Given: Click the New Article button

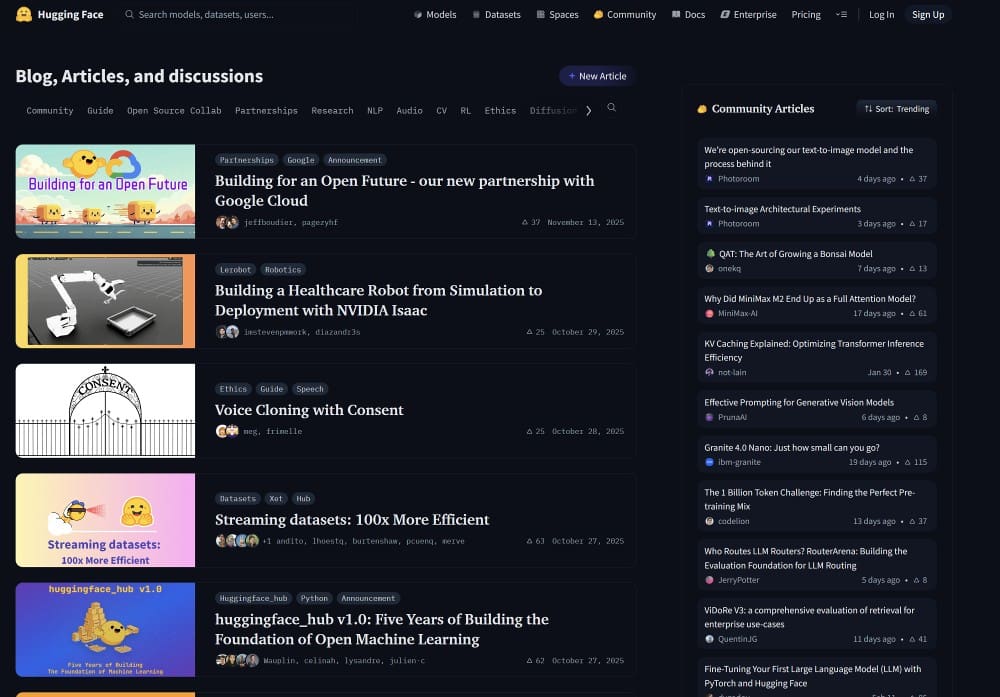Looking at the screenshot, I should [597, 76].
